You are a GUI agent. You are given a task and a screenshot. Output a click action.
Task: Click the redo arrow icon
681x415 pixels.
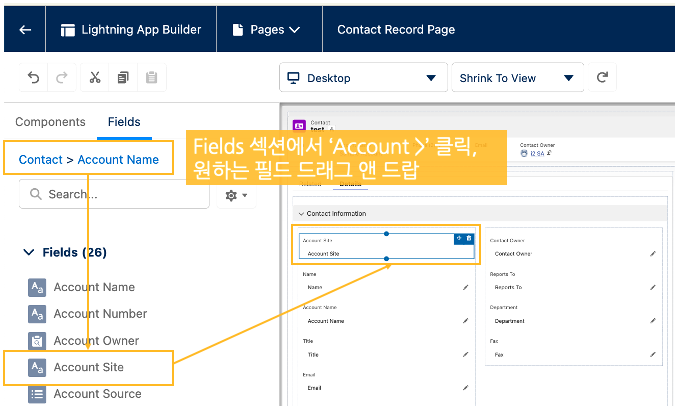pyautogui.click(x=62, y=78)
